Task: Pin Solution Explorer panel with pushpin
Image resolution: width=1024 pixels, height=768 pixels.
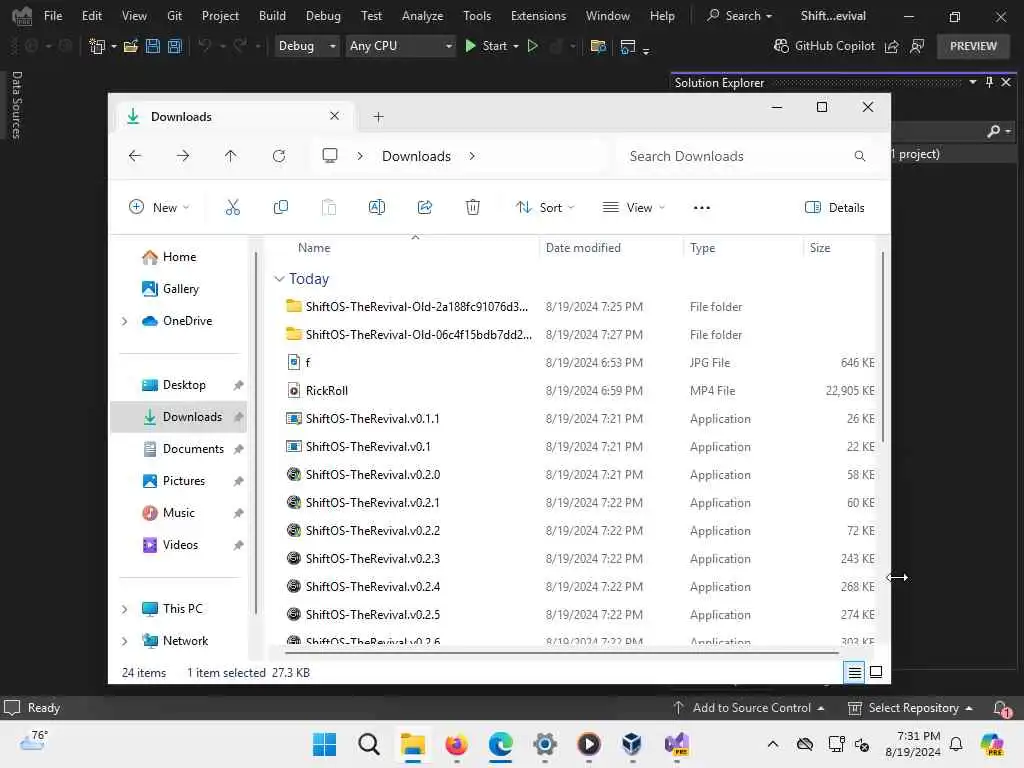Action: 989,82
